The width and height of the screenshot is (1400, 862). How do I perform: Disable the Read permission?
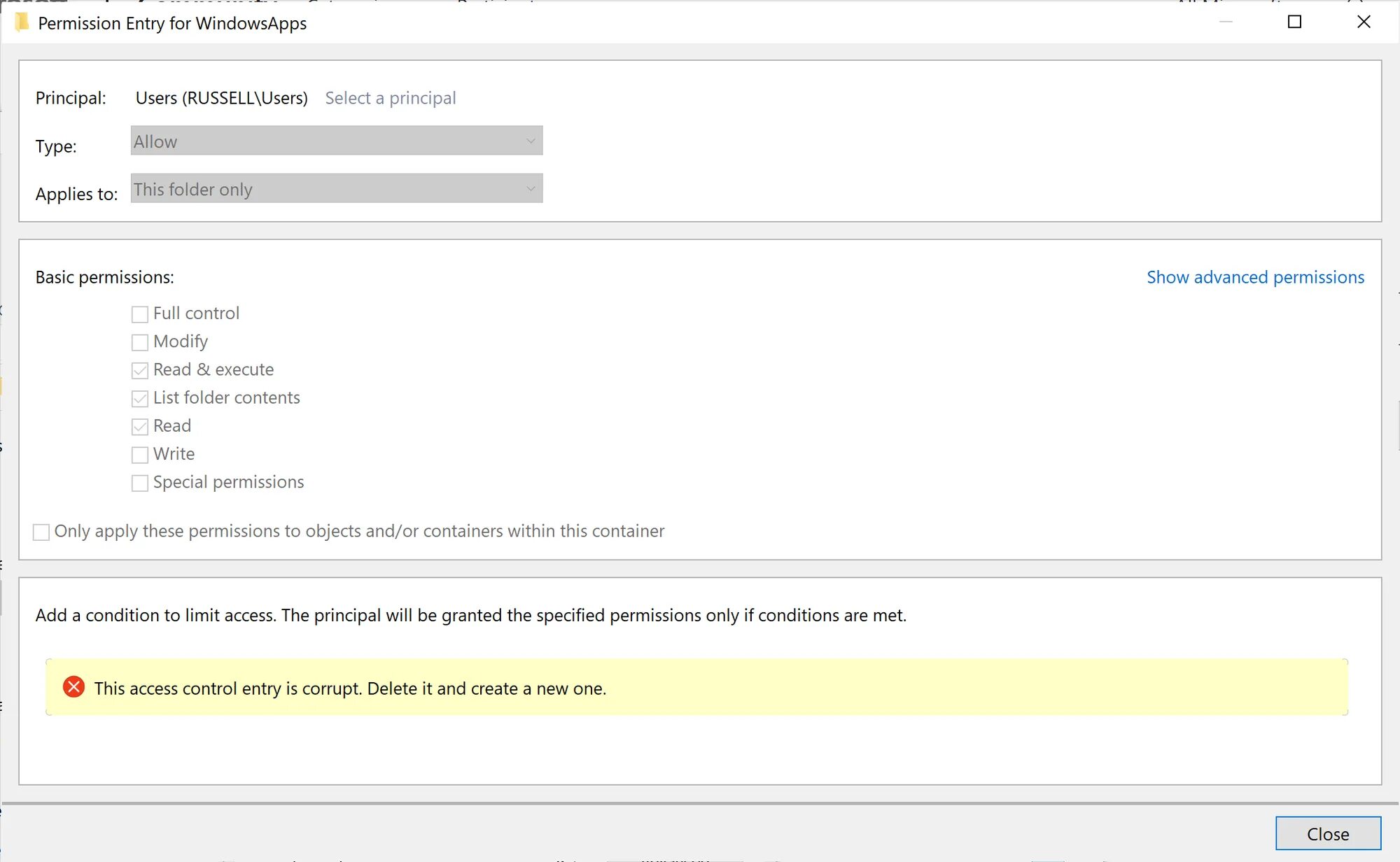[x=139, y=426]
